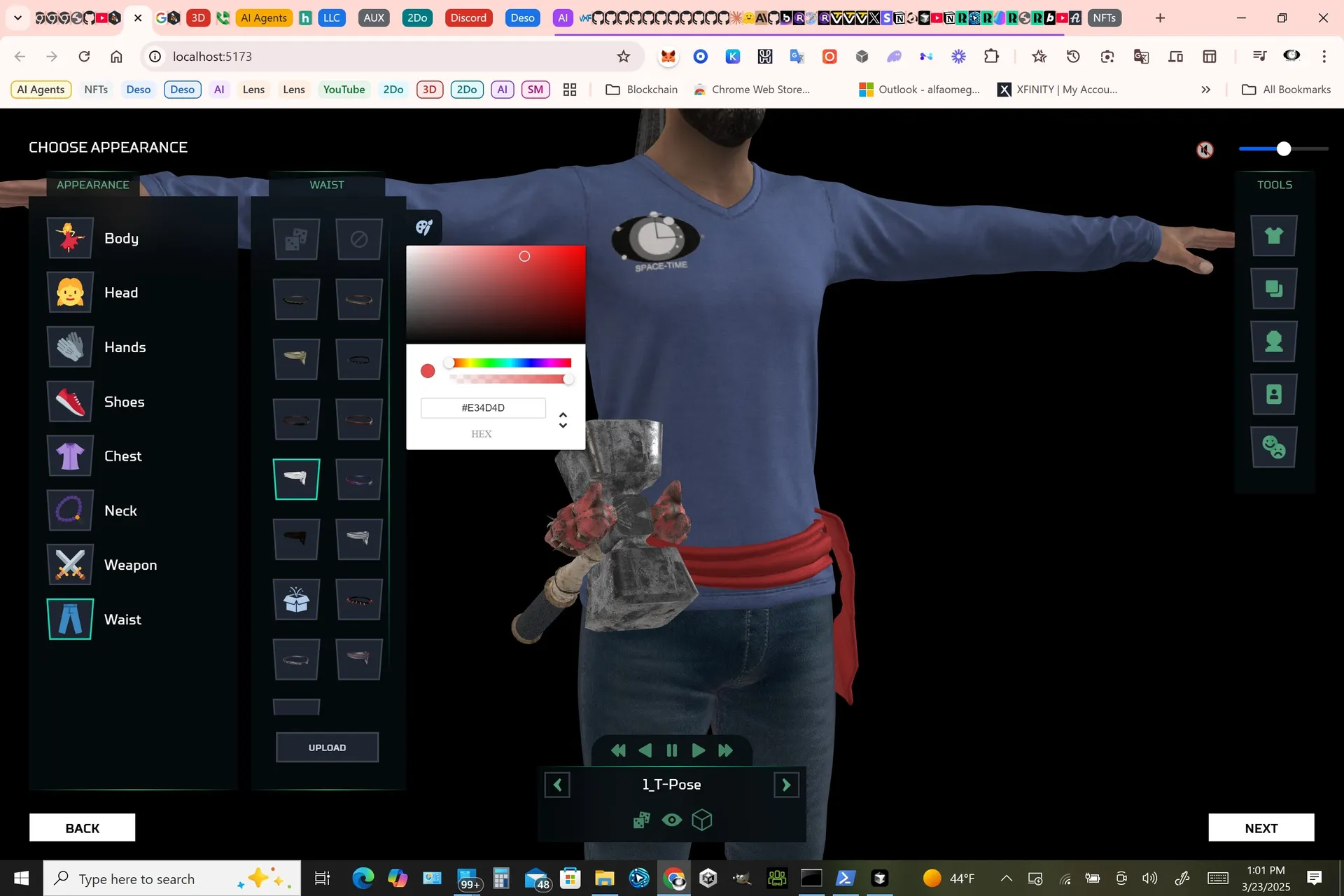Open the AI Agents bookmark
This screenshot has width=1344, height=896.
[x=41, y=90]
